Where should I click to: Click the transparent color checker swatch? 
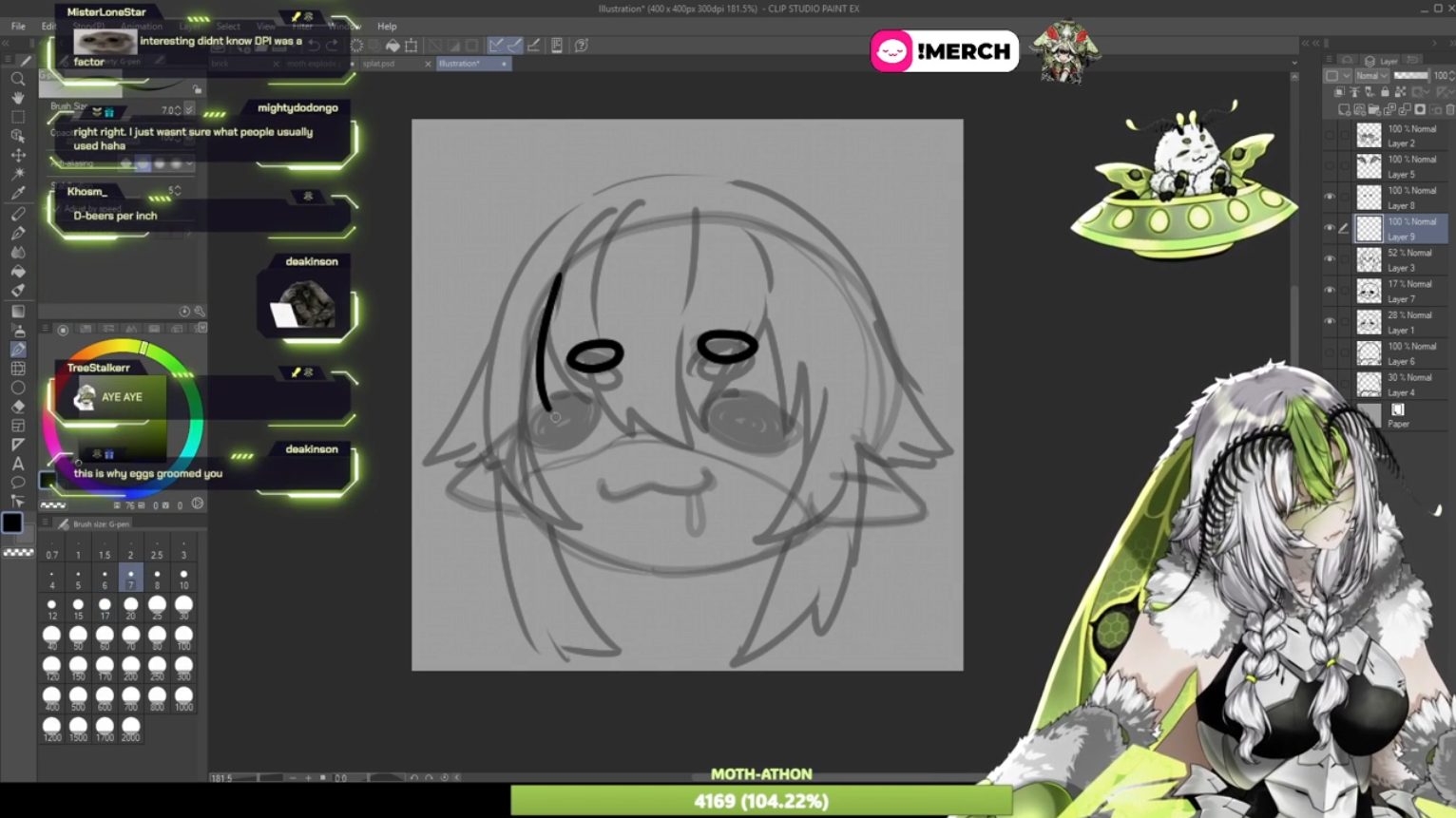(18, 552)
